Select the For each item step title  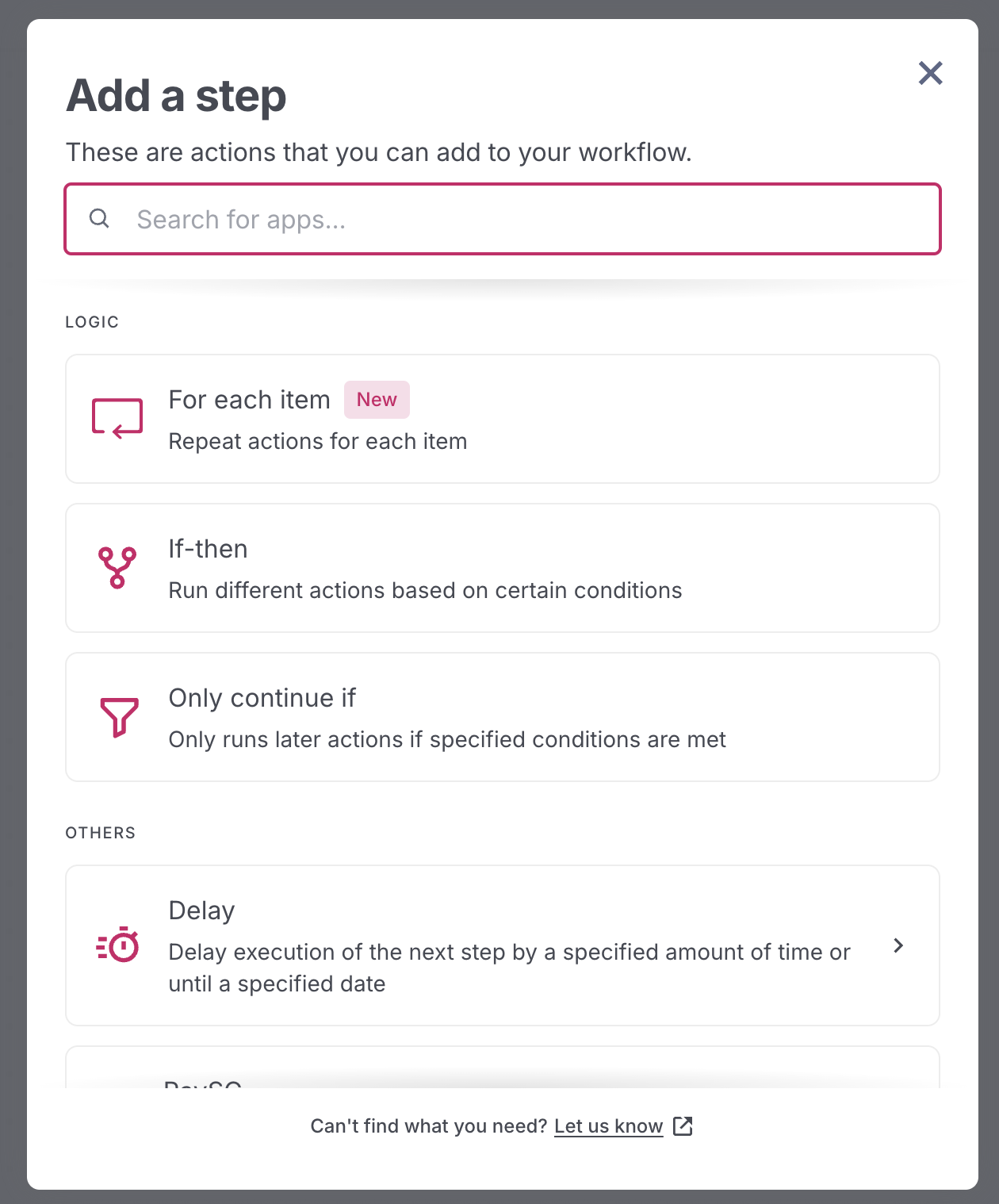pyautogui.click(x=249, y=400)
